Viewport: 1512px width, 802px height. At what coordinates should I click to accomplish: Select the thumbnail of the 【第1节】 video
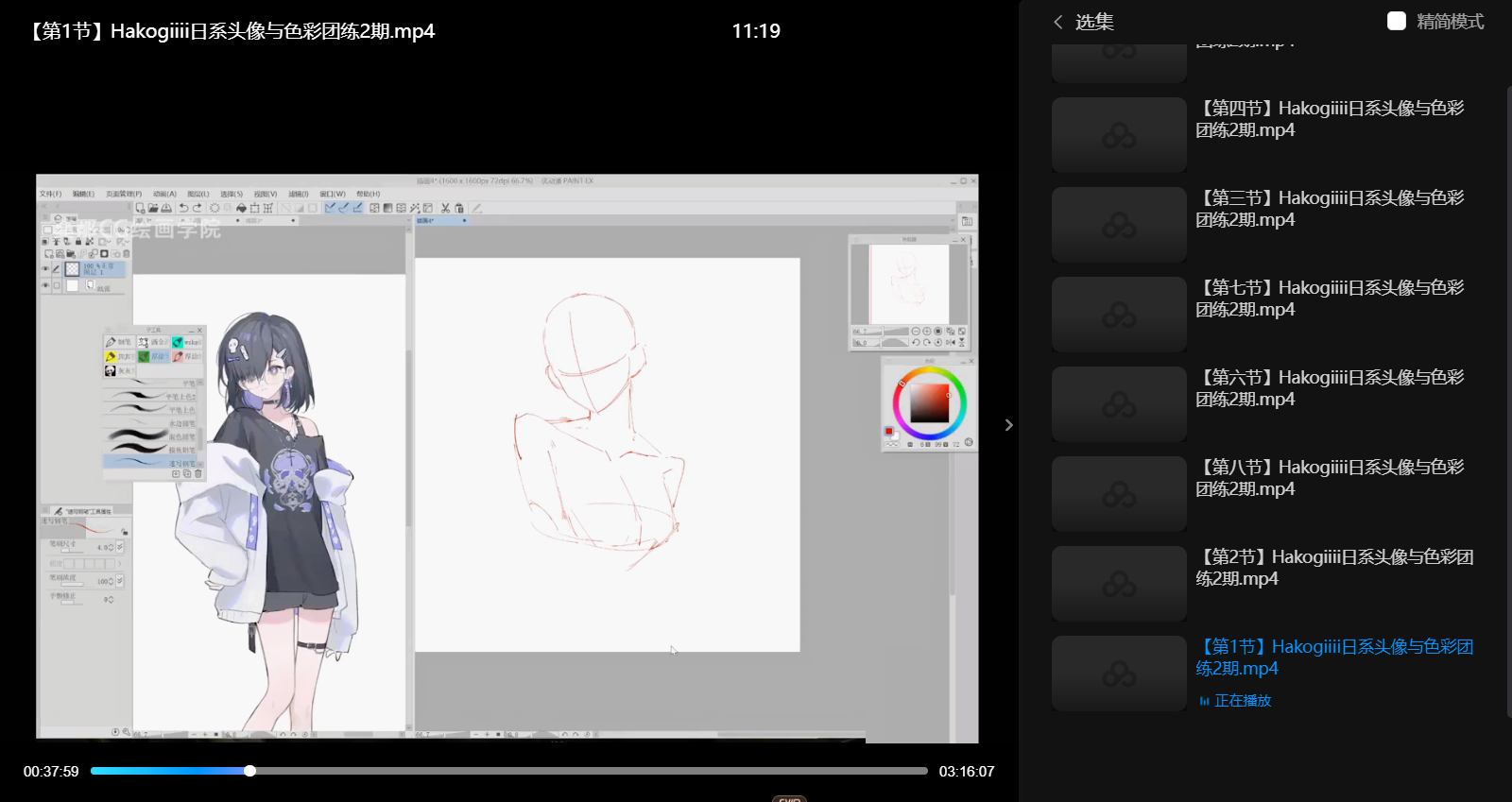coord(1119,674)
